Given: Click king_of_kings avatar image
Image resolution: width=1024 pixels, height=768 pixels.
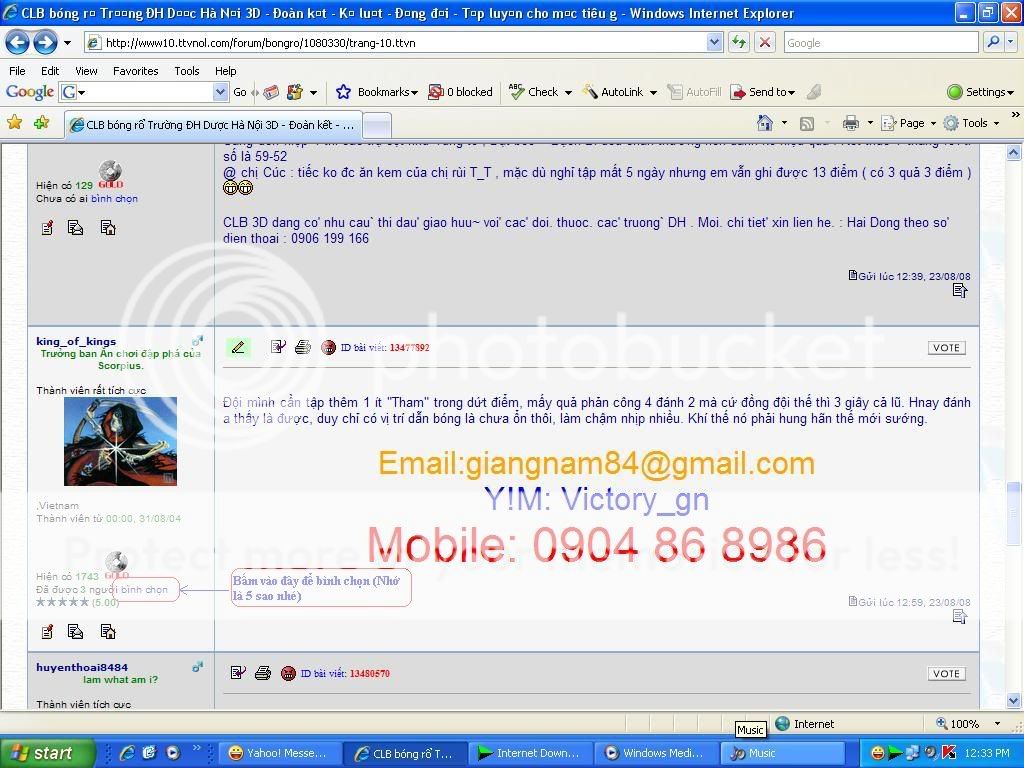Looking at the screenshot, I should coord(120,441).
